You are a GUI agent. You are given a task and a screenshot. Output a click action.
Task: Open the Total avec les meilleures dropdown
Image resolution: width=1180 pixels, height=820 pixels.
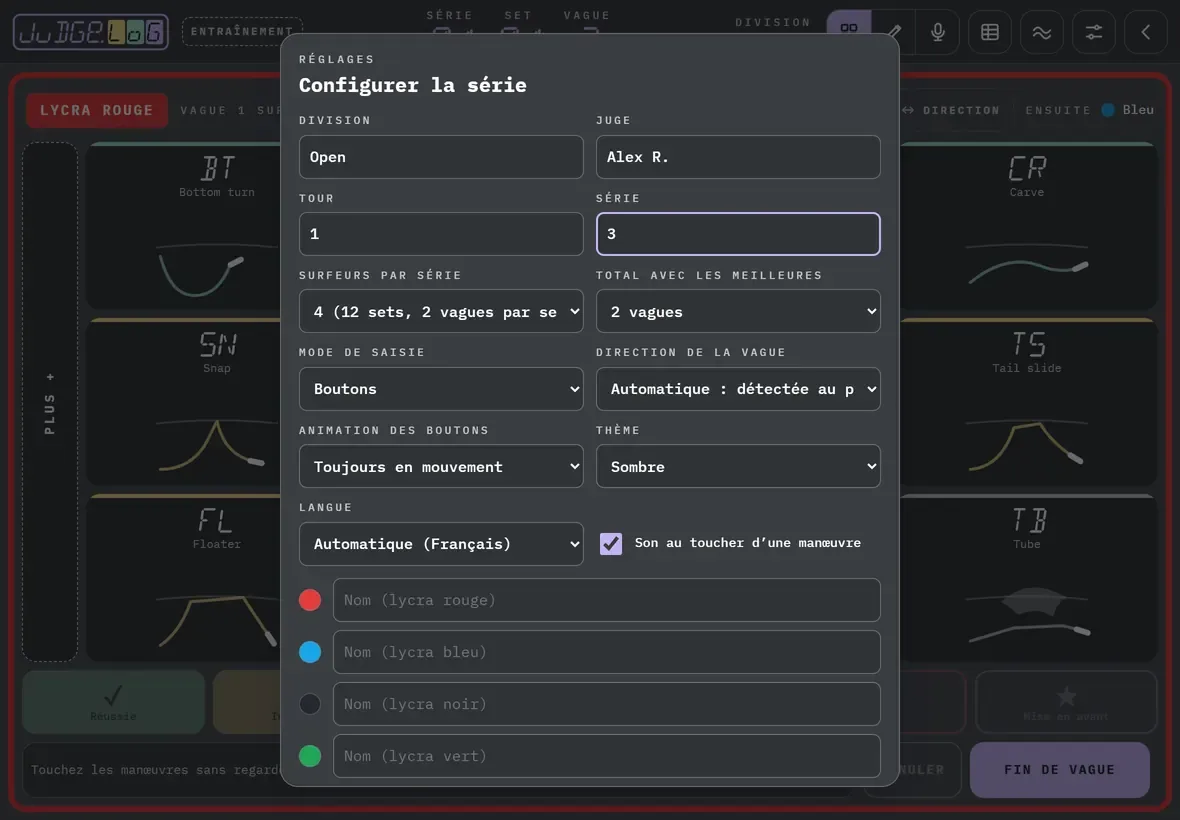pos(738,311)
